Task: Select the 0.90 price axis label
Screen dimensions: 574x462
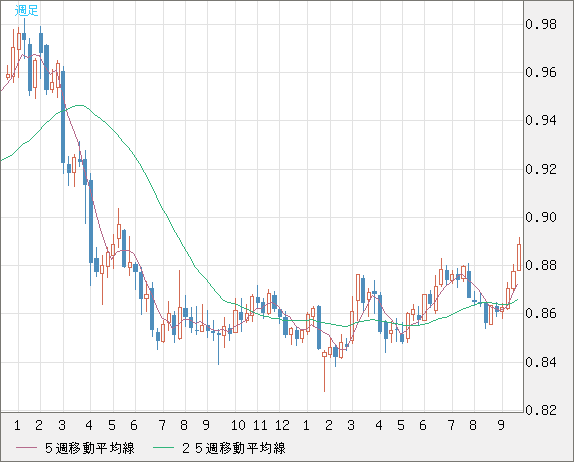Action: point(541,217)
